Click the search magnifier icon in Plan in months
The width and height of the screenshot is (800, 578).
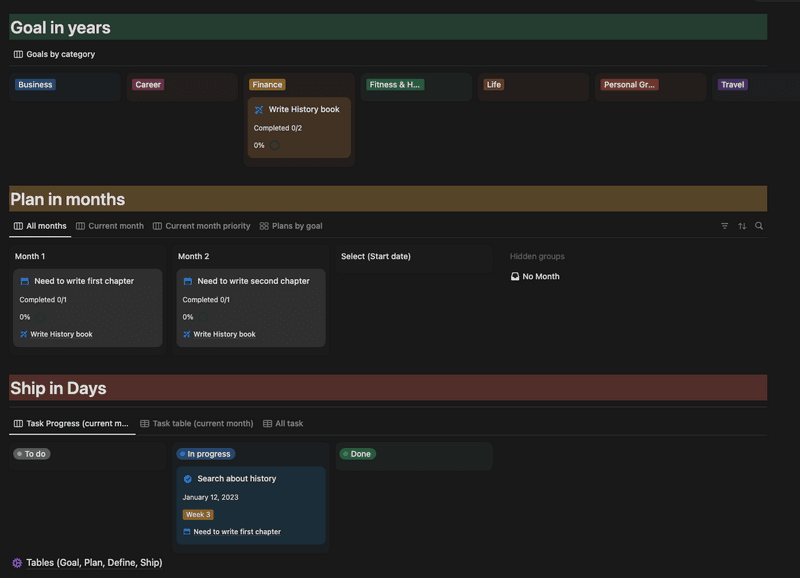click(759, 226)
